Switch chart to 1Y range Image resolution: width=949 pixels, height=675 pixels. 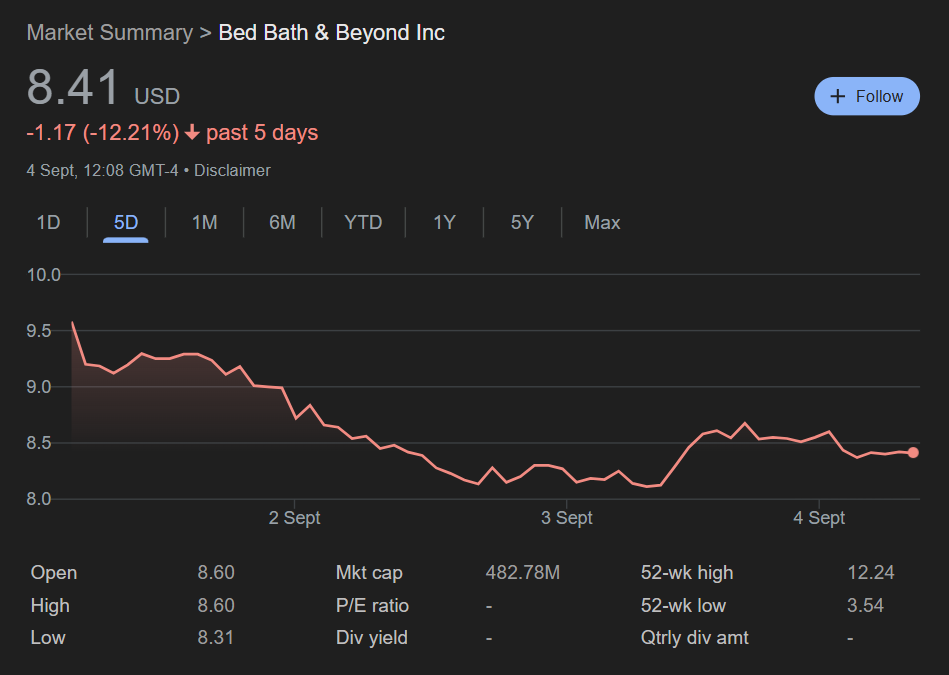coord(444,223)
